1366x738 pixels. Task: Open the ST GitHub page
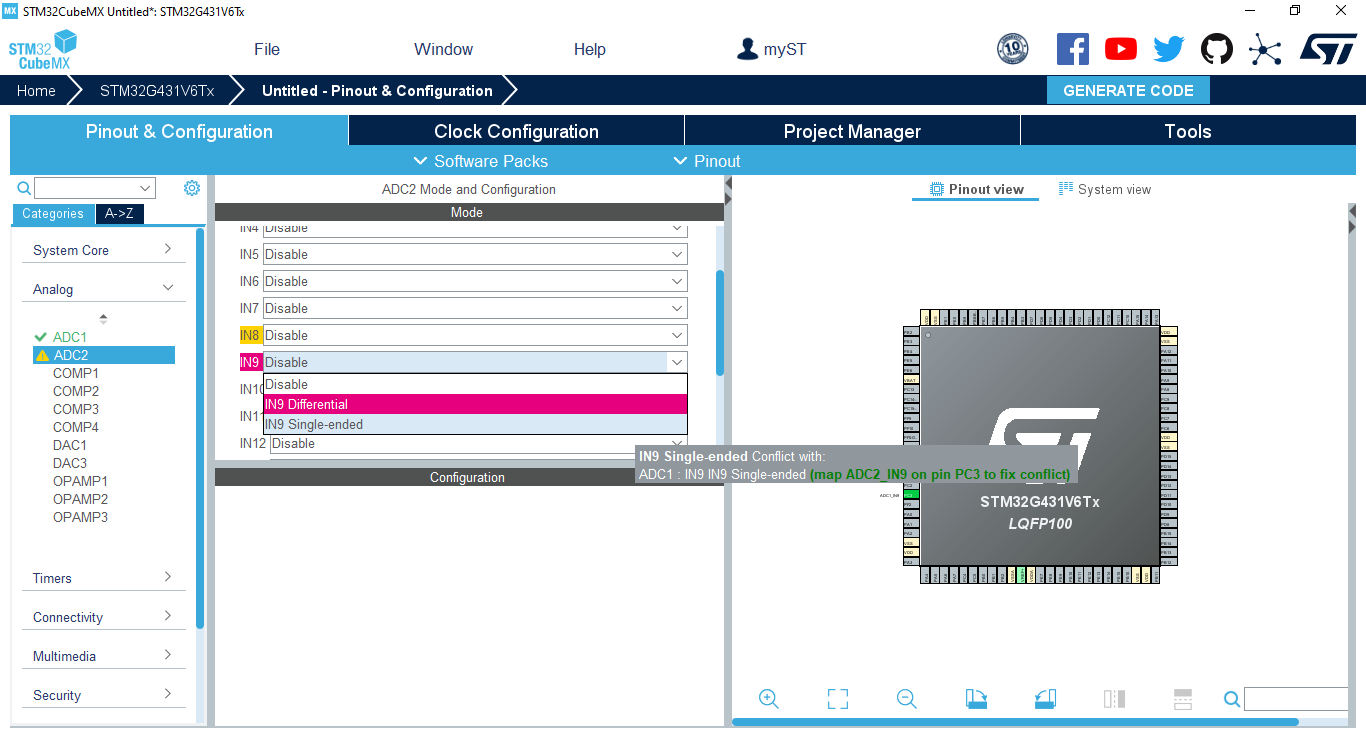[1217, 48]
